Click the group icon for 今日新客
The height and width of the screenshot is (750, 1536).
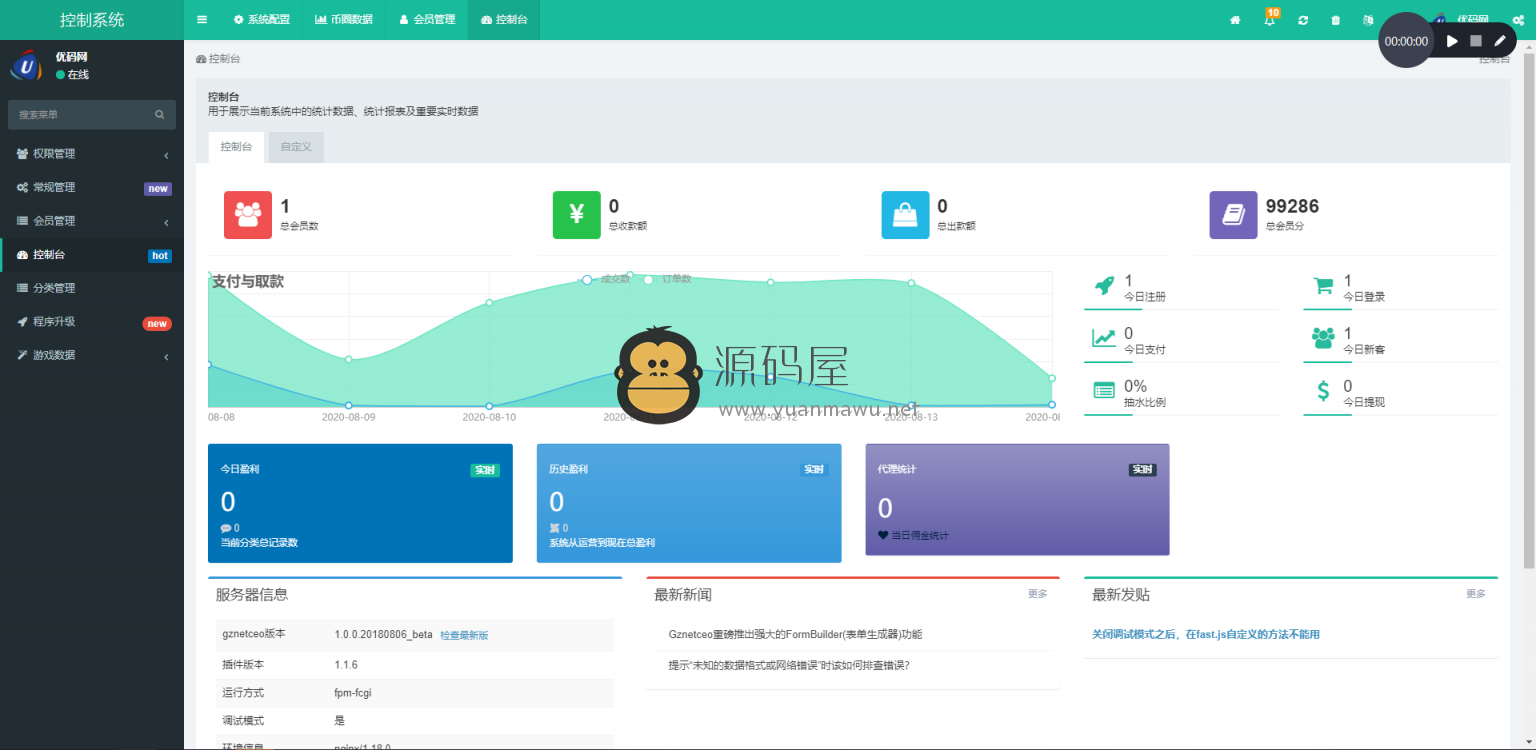click(x=1323, y=338)
